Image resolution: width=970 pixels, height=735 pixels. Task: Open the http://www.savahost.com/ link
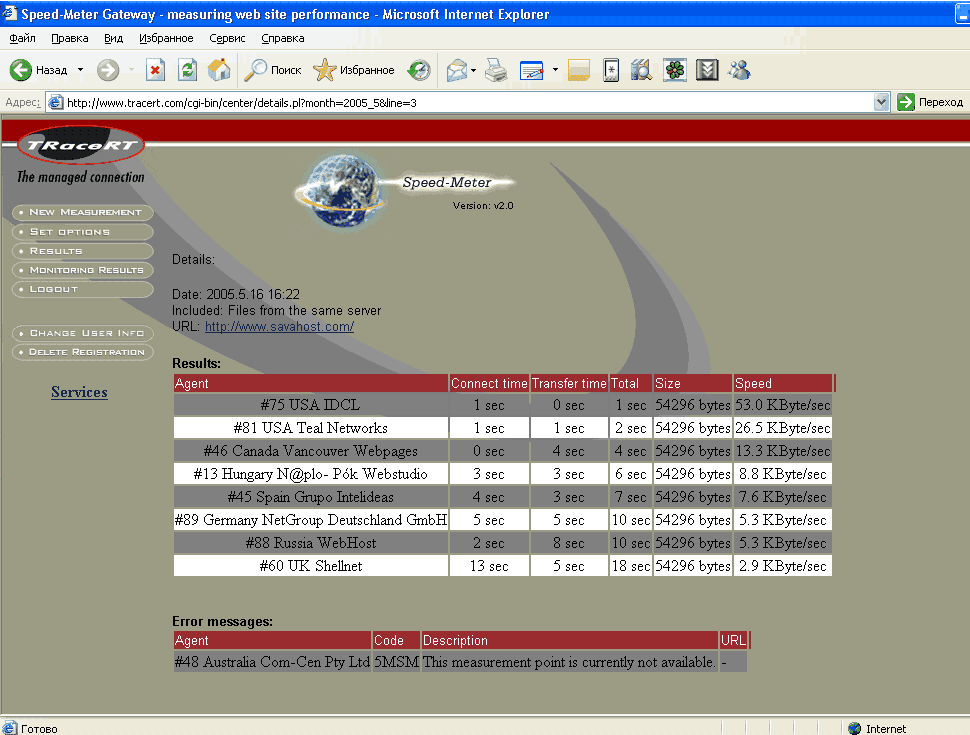point(279,327)
